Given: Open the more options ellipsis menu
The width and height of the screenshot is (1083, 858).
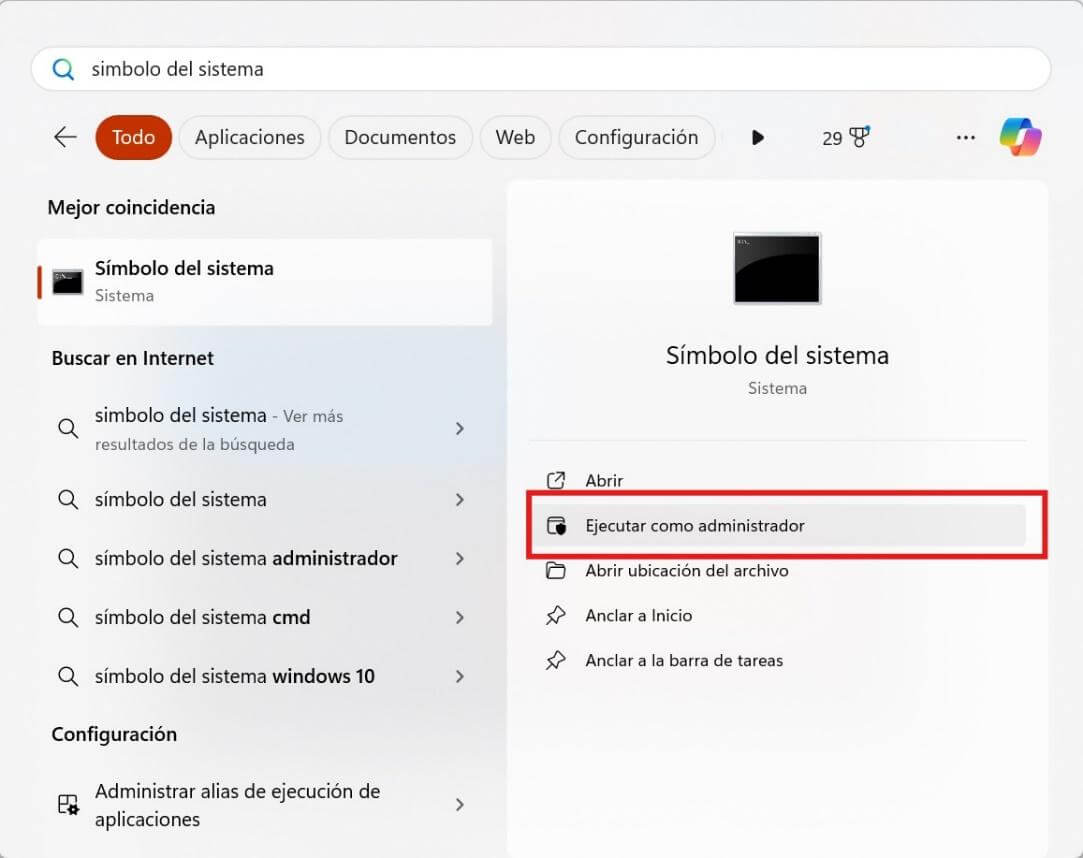Looking at the screenshot, I should click(x=965, y=138).
